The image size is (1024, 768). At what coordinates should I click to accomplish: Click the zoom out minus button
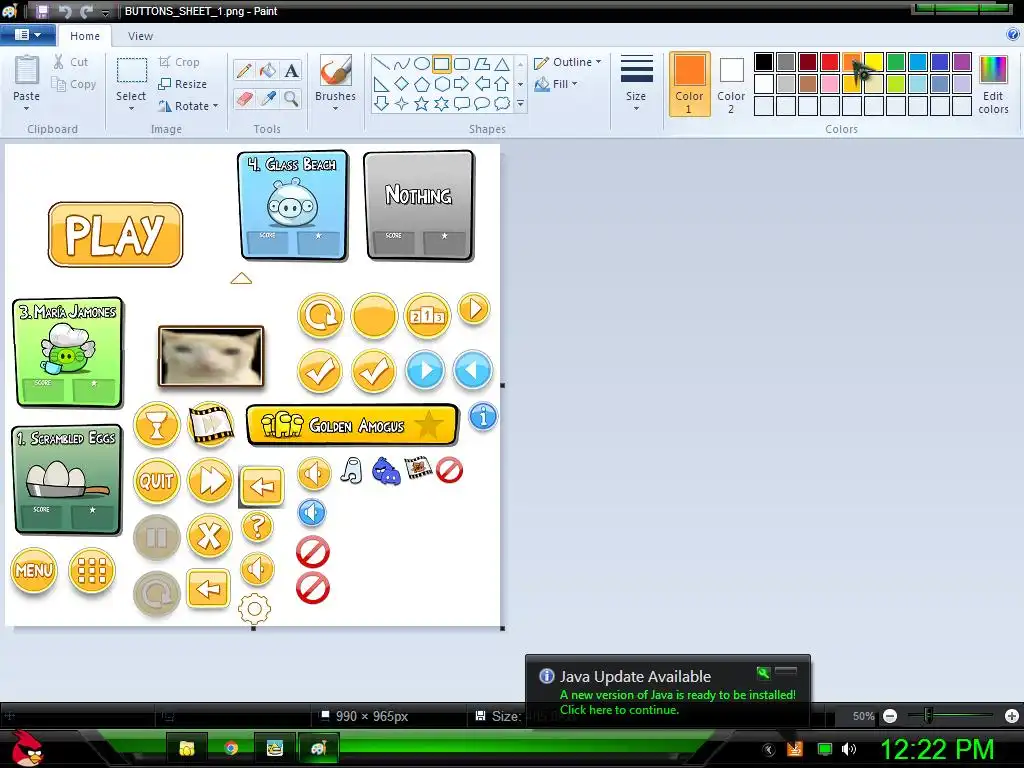point(889,716)
